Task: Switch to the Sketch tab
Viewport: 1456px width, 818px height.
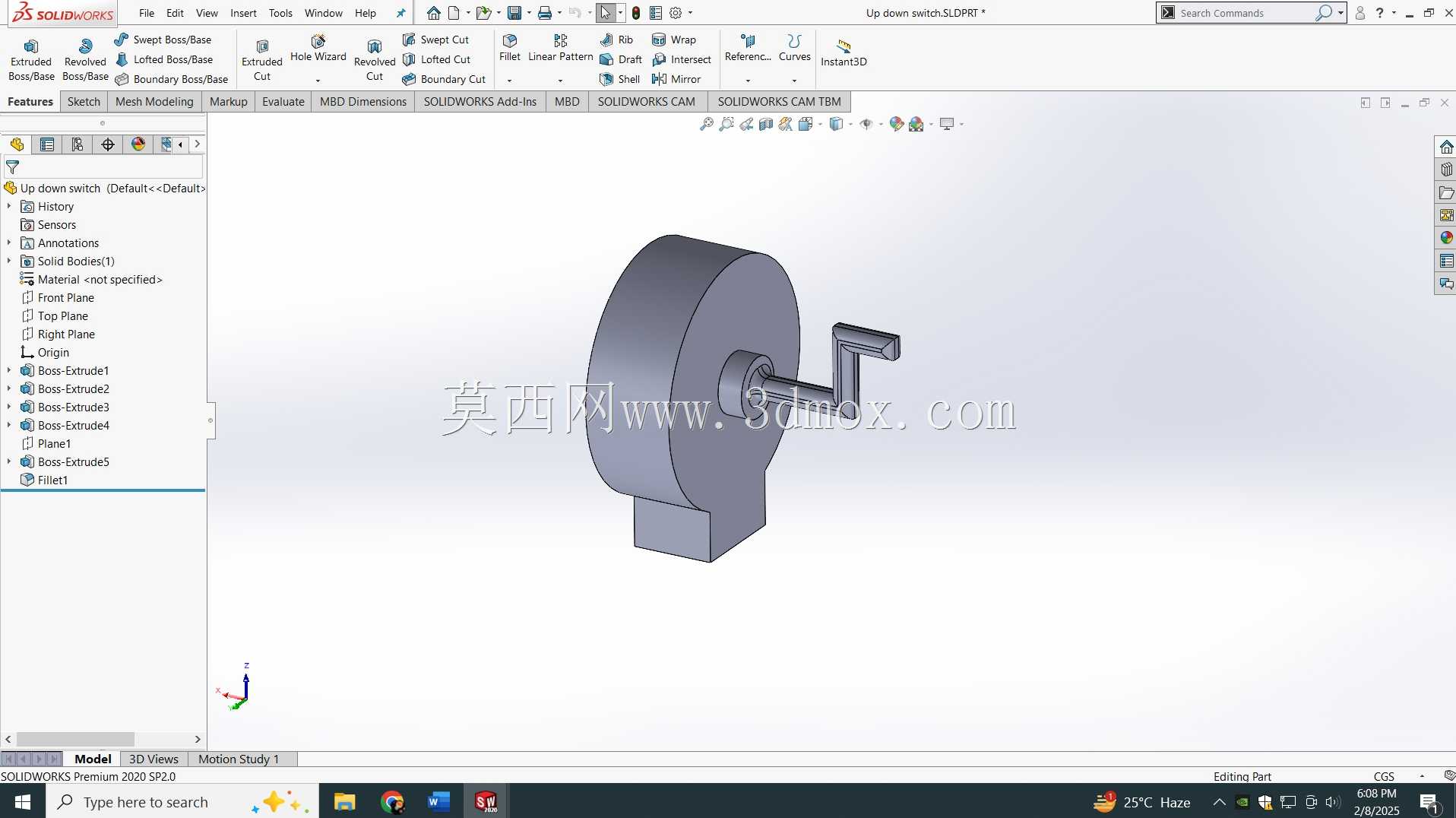Action: 84,102
